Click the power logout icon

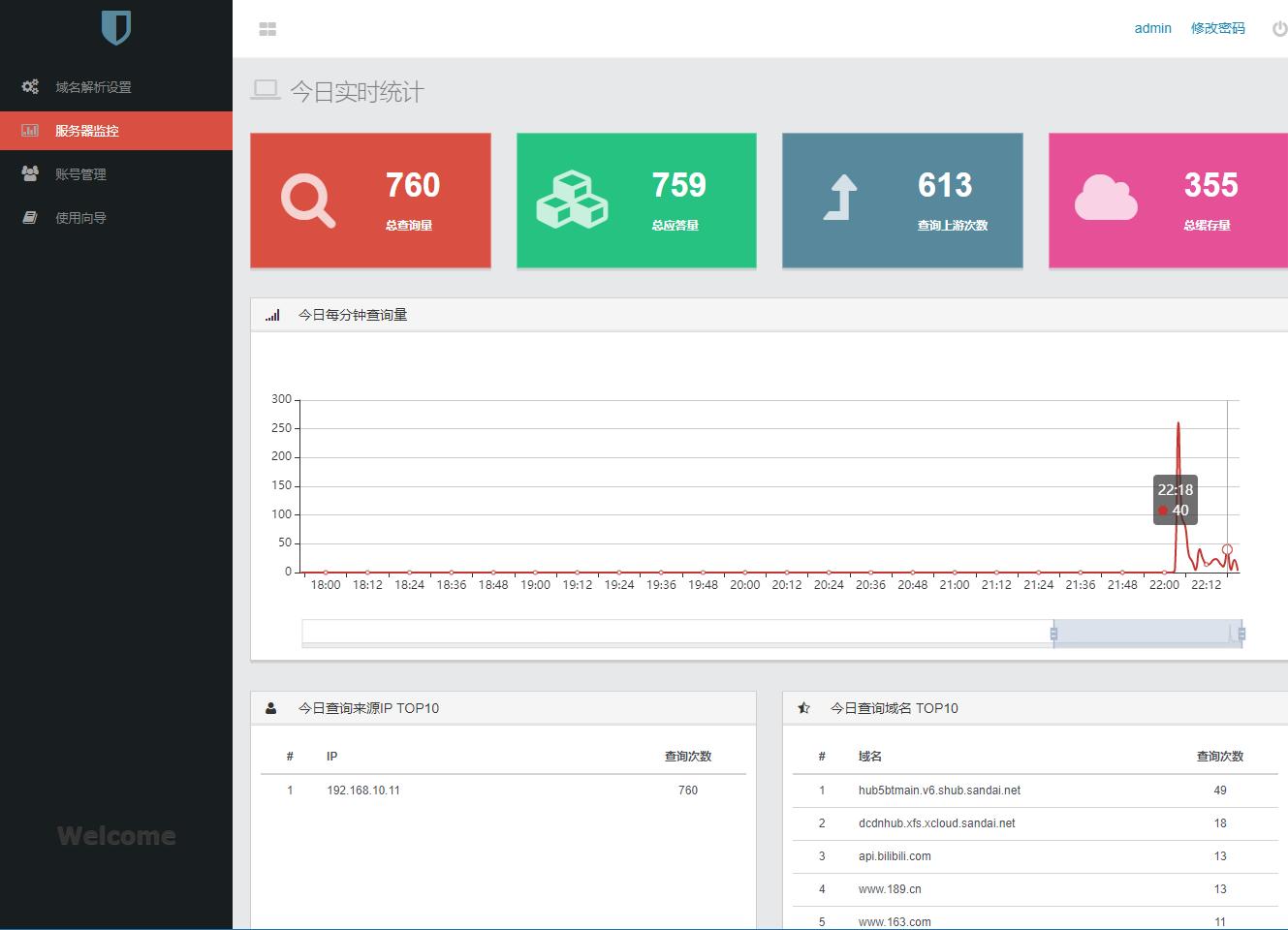(1279, 29)
